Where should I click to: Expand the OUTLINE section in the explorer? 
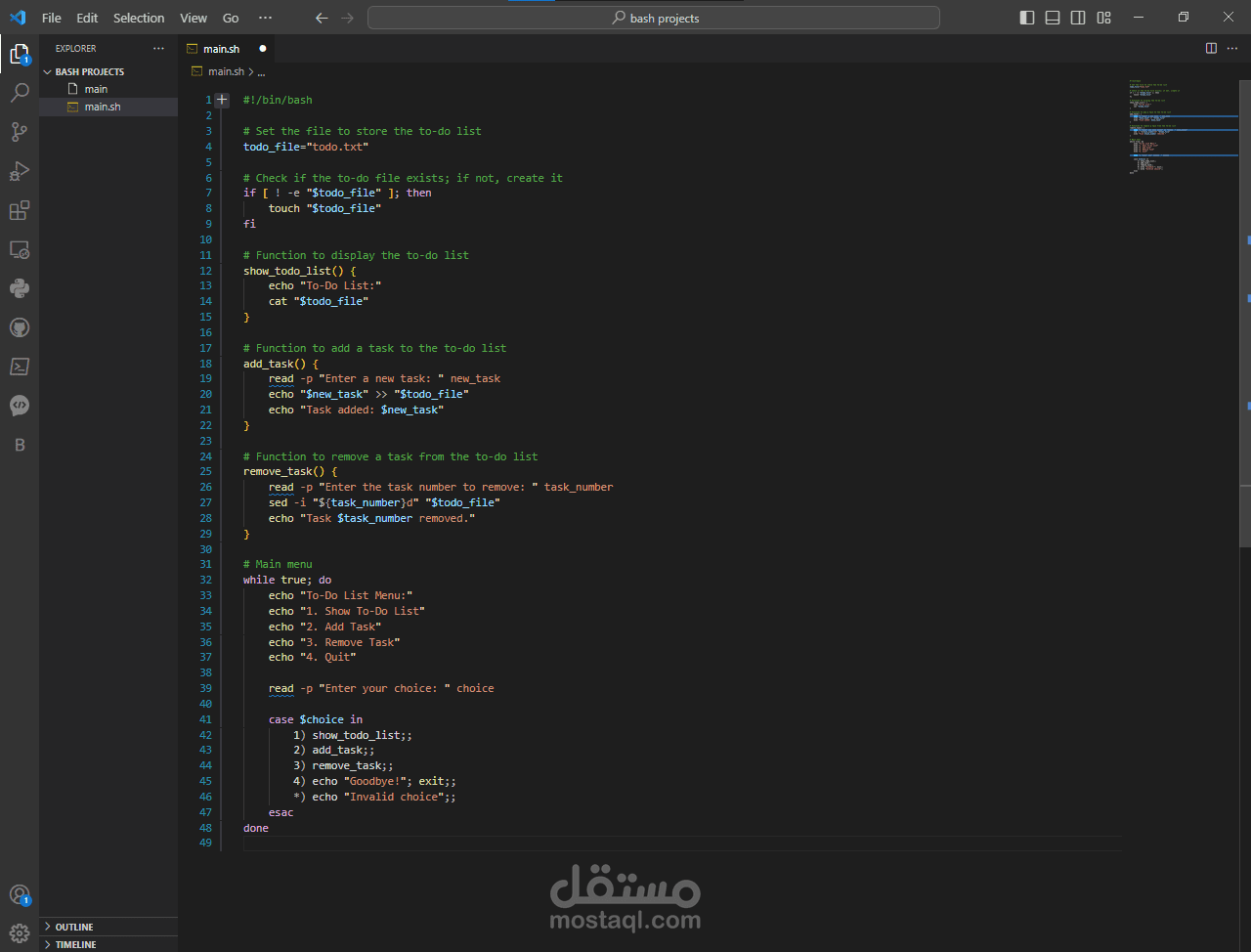click(x=74, y=927)
